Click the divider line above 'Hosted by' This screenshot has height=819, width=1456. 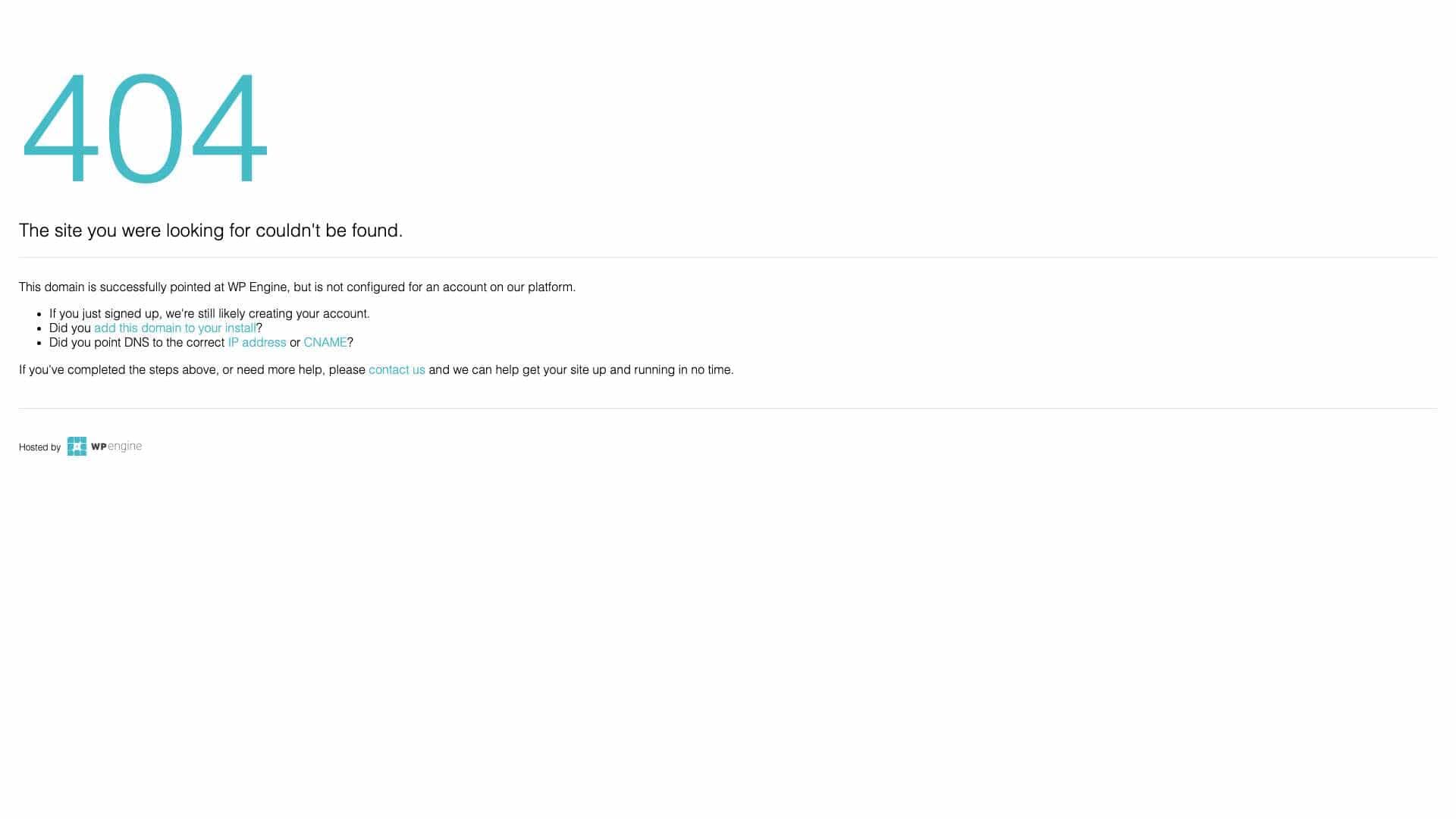click(x=728, y=409)
